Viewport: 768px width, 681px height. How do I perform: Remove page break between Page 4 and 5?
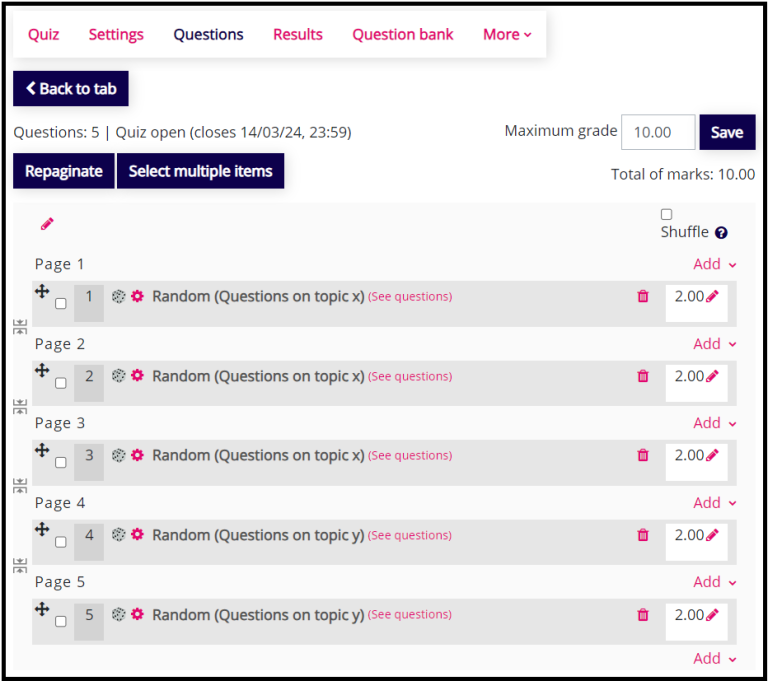coord(20,565)
